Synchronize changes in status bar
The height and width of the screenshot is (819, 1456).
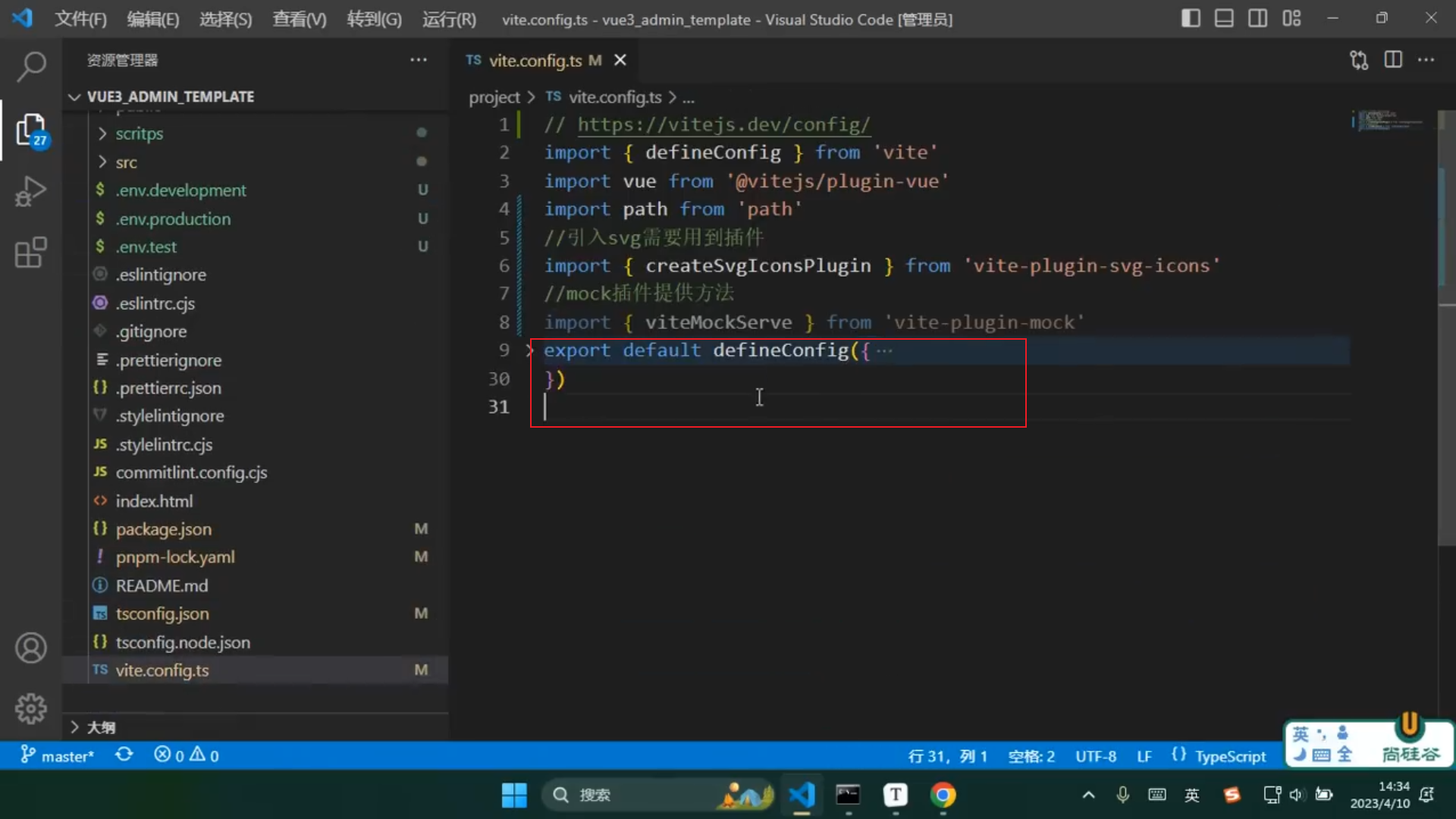pyautogui.click(x=124, y=755)
